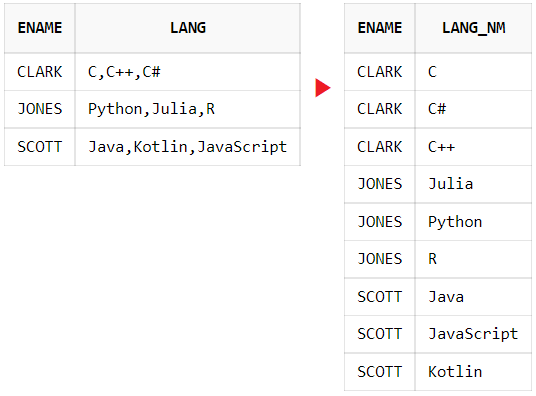Image resolution: width=536 pixels, height=396 pixels.
Task: Select JONES in the row with Julia
Action: (379, 184)
